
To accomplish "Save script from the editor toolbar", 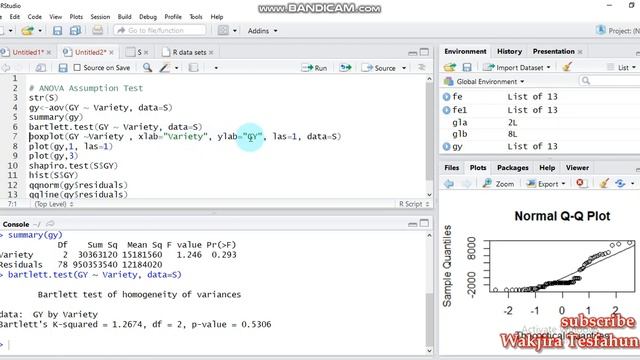I will [62, 68].
